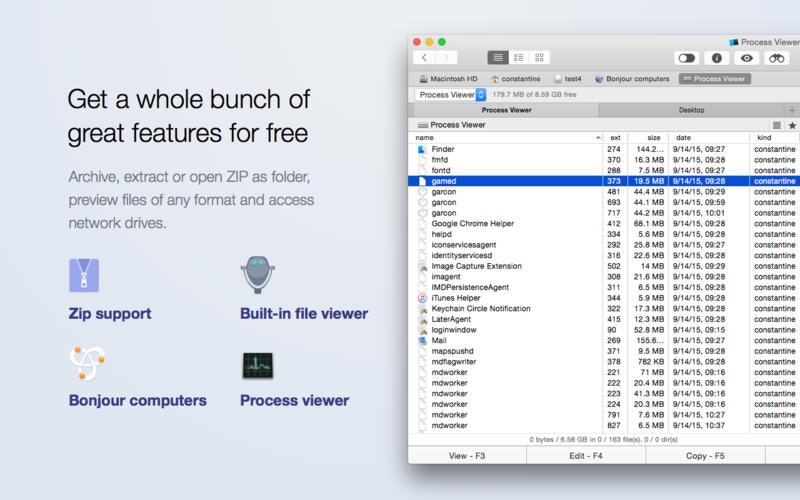Open the Macintosh HD drive

coord(448,79)
